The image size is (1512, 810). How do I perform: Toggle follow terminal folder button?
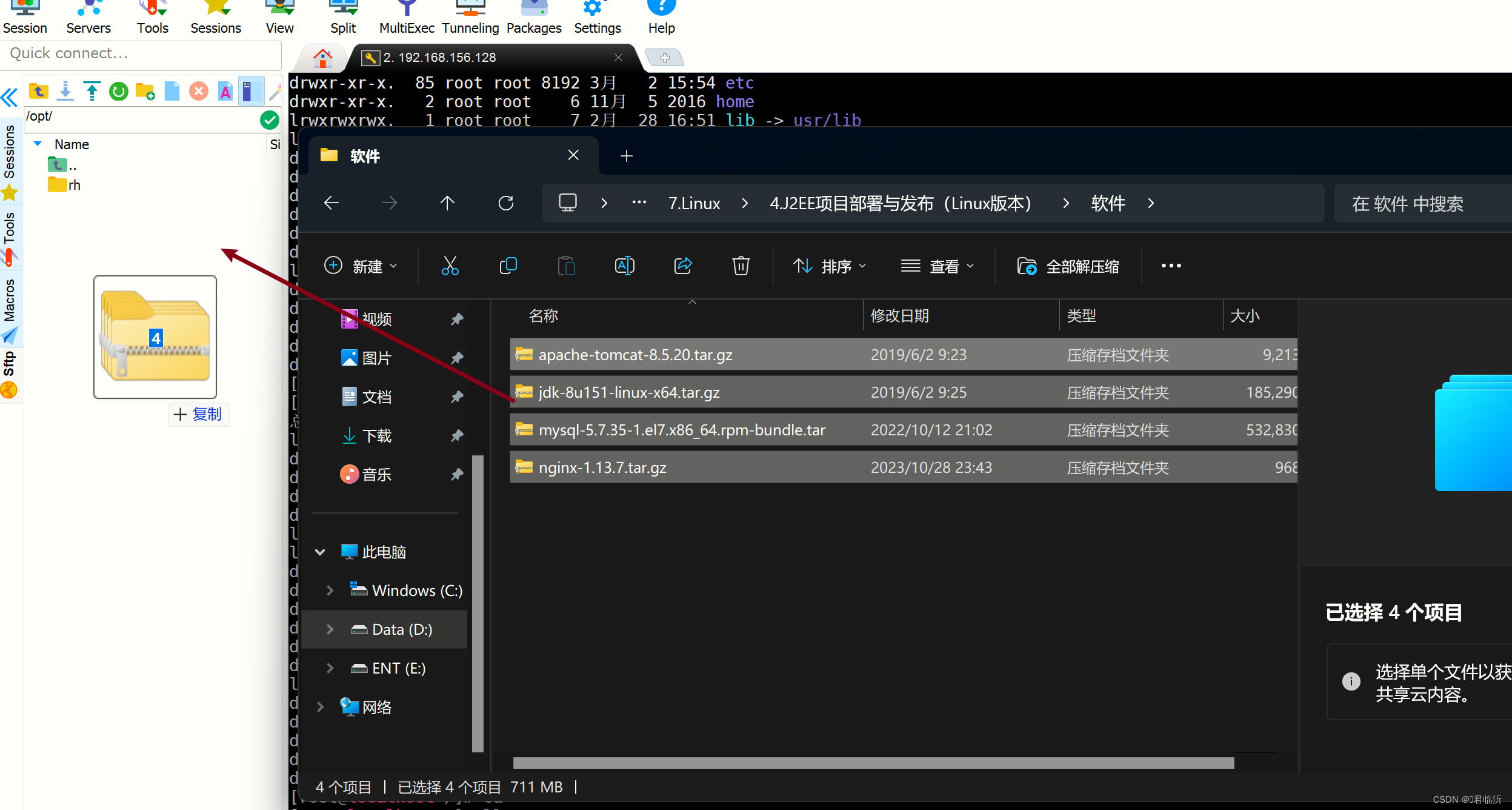250,92
